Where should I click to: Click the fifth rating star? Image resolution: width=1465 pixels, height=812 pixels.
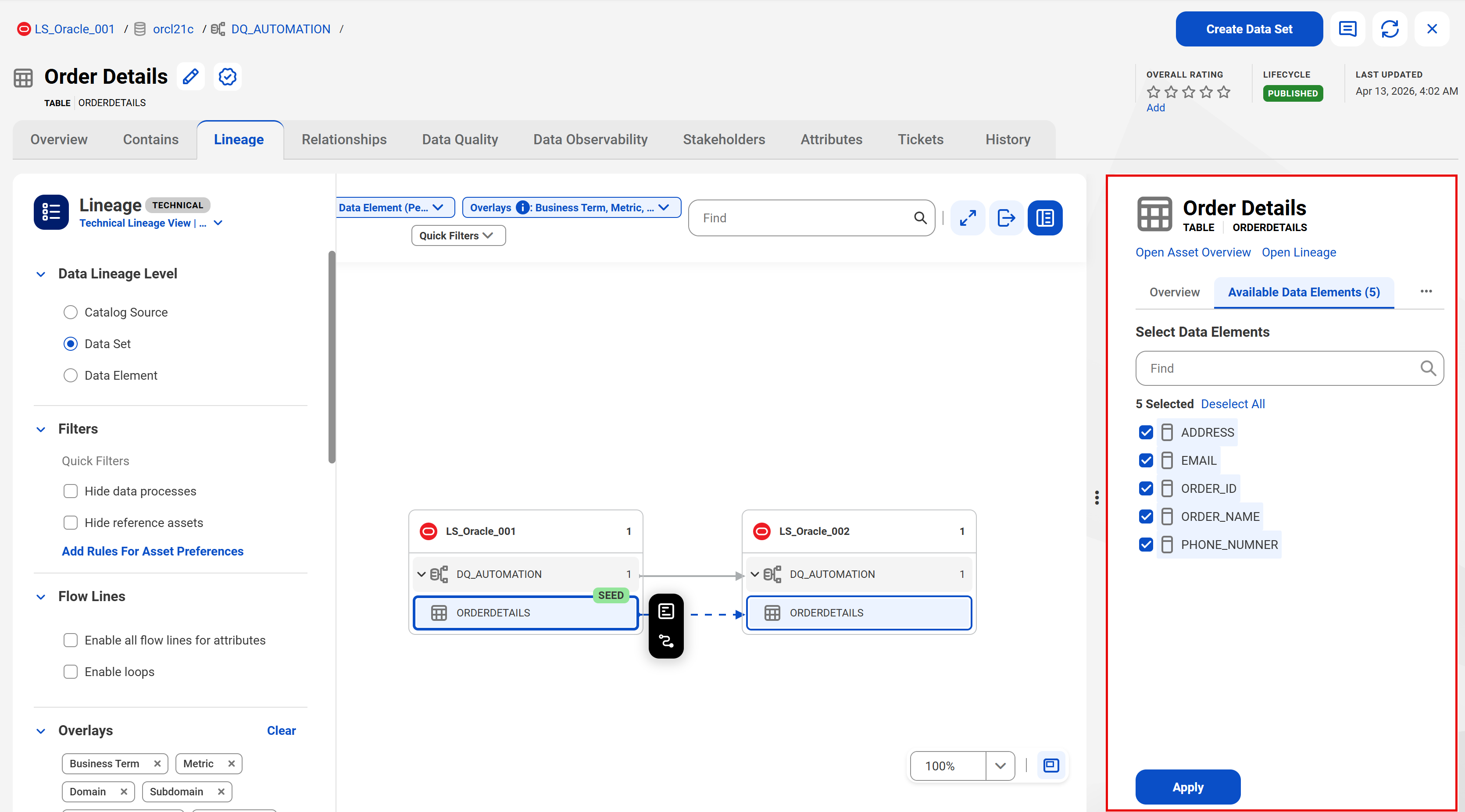click(x=1223, y=92)
